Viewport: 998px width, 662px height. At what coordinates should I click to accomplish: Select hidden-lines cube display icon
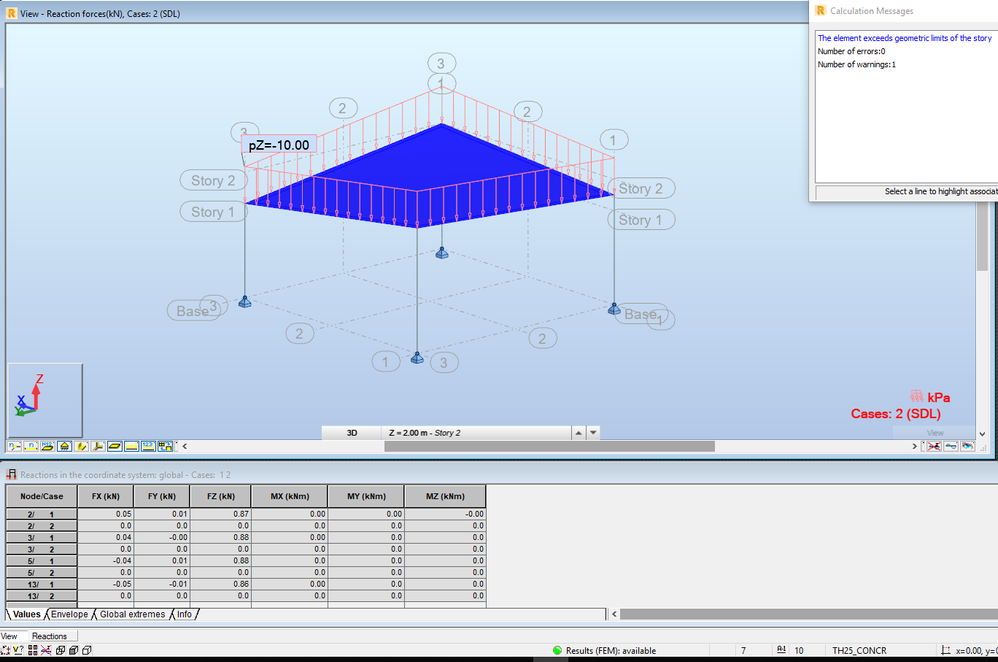73,650
